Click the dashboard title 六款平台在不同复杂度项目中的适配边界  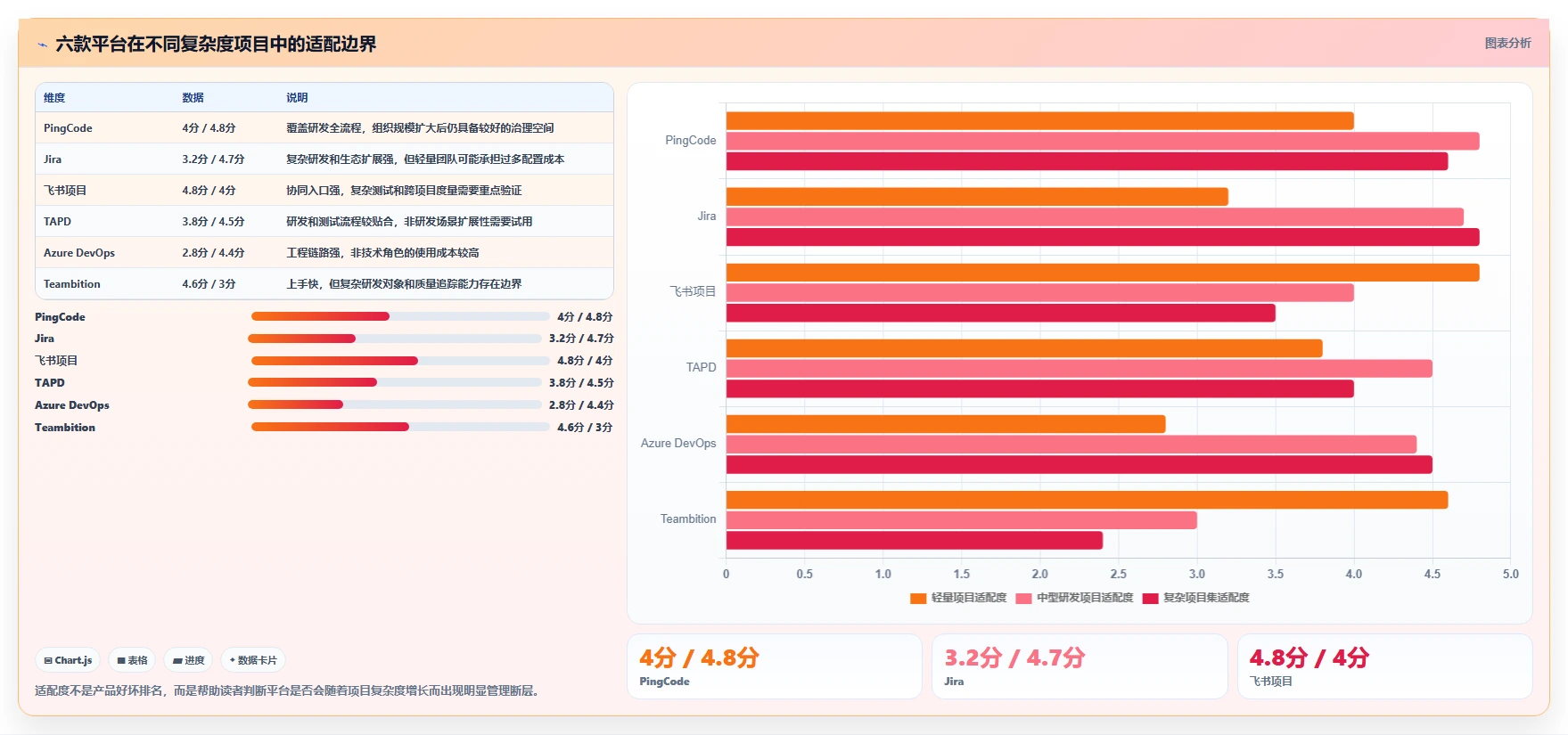pyautogui.click(x=216, y=44)
